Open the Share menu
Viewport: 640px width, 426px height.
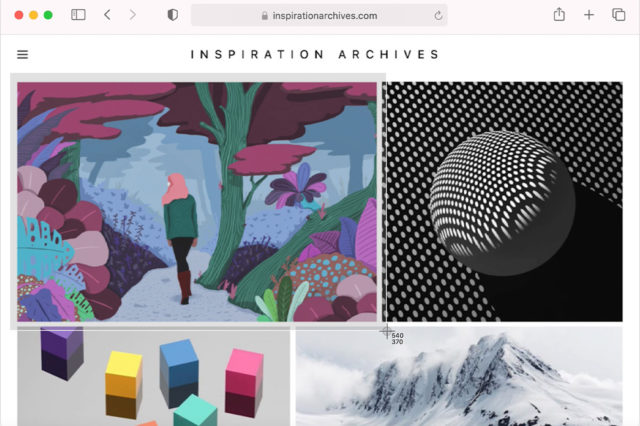tap(559, 15)
